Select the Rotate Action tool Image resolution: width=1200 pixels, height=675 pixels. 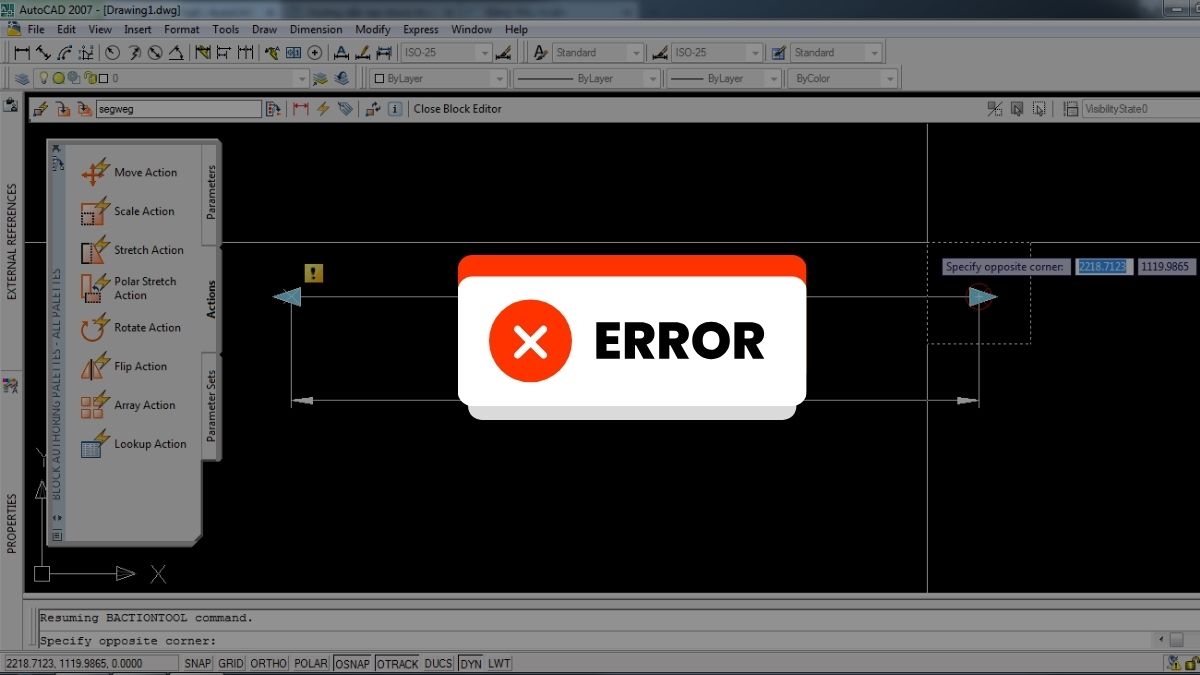tap(130, 327)
